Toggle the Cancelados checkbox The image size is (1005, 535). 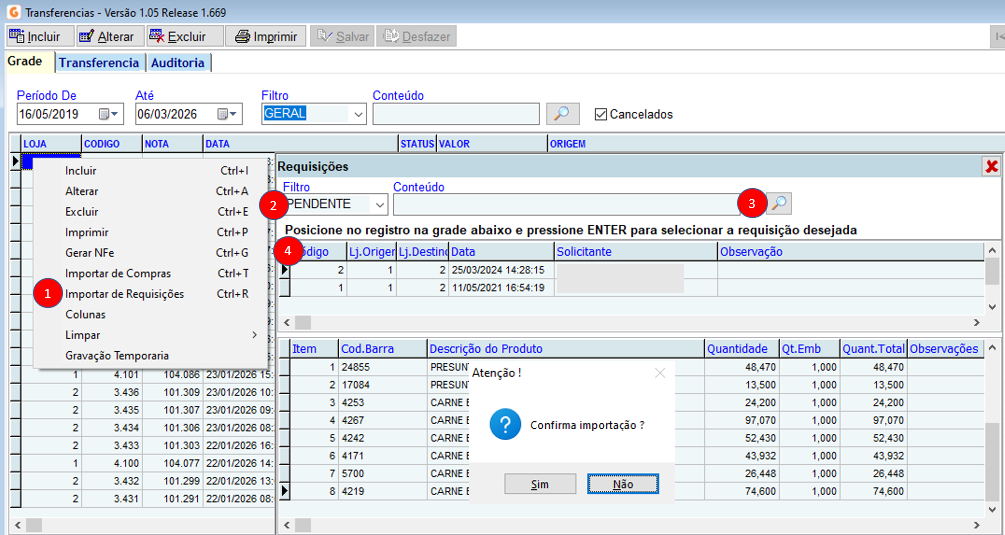point(601,114)
